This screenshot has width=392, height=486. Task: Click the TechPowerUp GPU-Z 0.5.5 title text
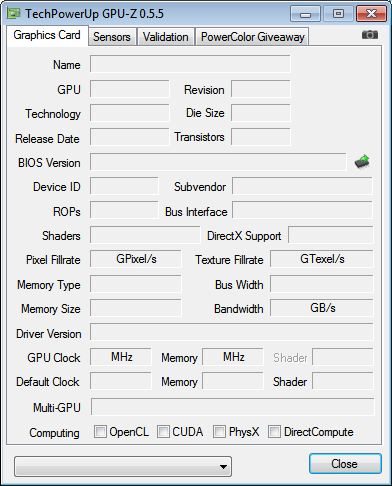pos(94,14)
